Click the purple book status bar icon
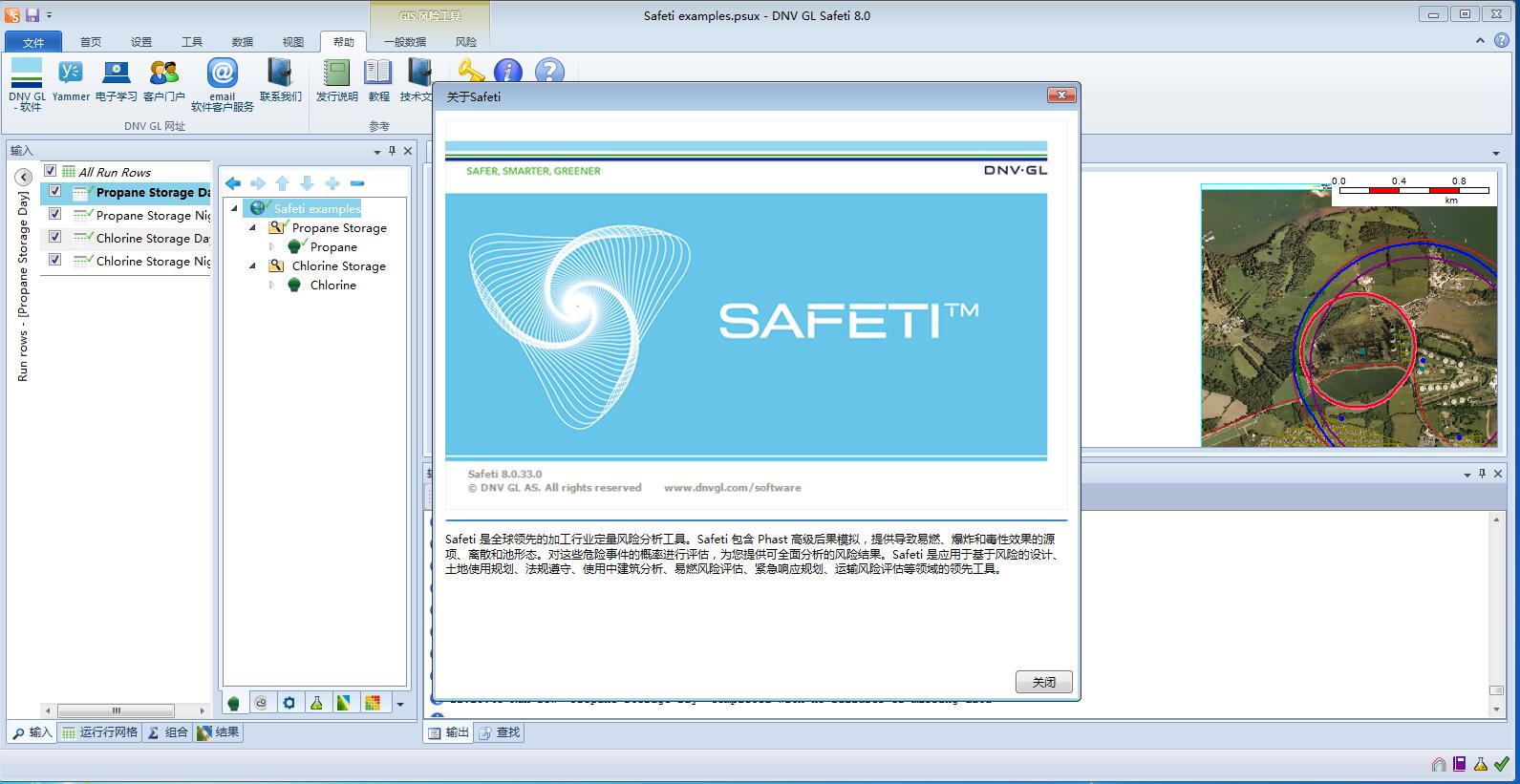Screen dimensions: 1520x784 point(1460,764)
